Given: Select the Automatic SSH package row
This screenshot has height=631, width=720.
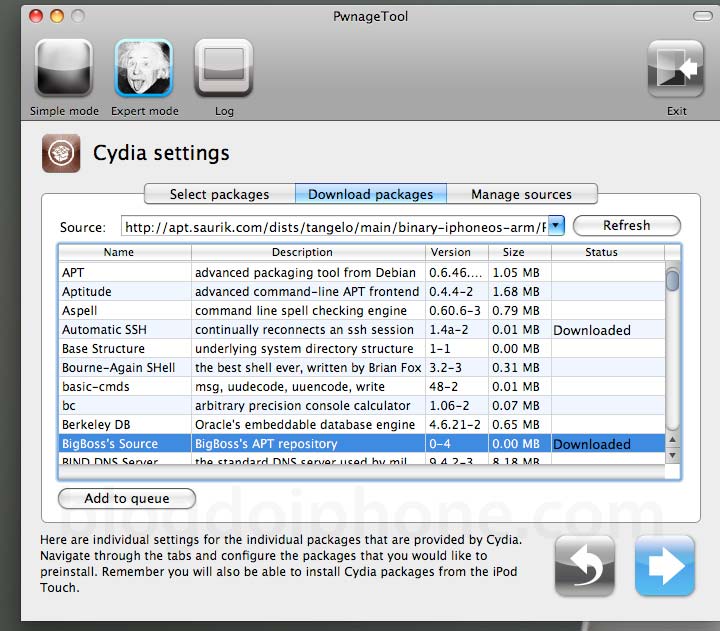Looking at the screenshot, I should click(x=362, y=329).
